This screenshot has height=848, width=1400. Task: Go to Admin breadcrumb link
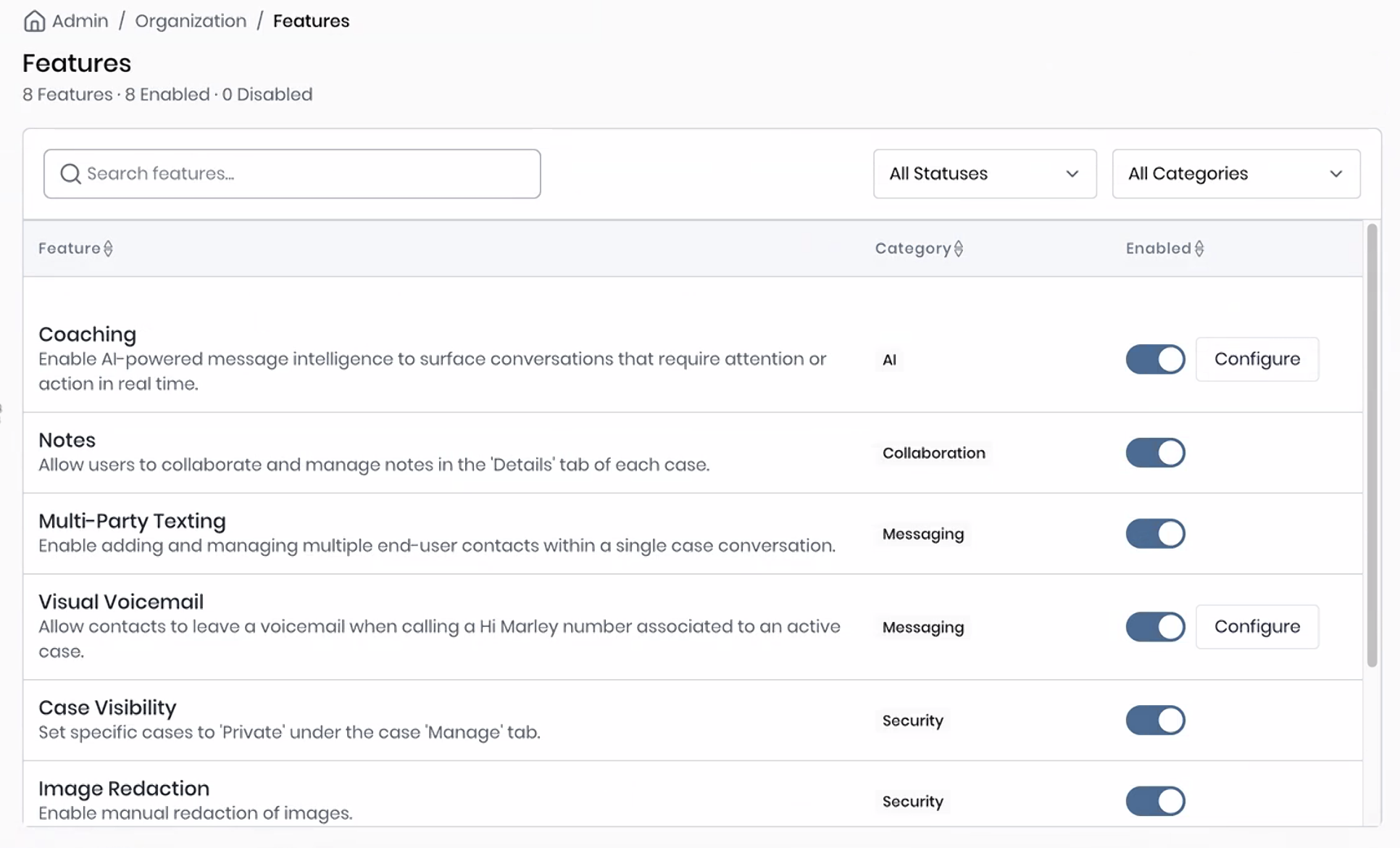[80, 21]
